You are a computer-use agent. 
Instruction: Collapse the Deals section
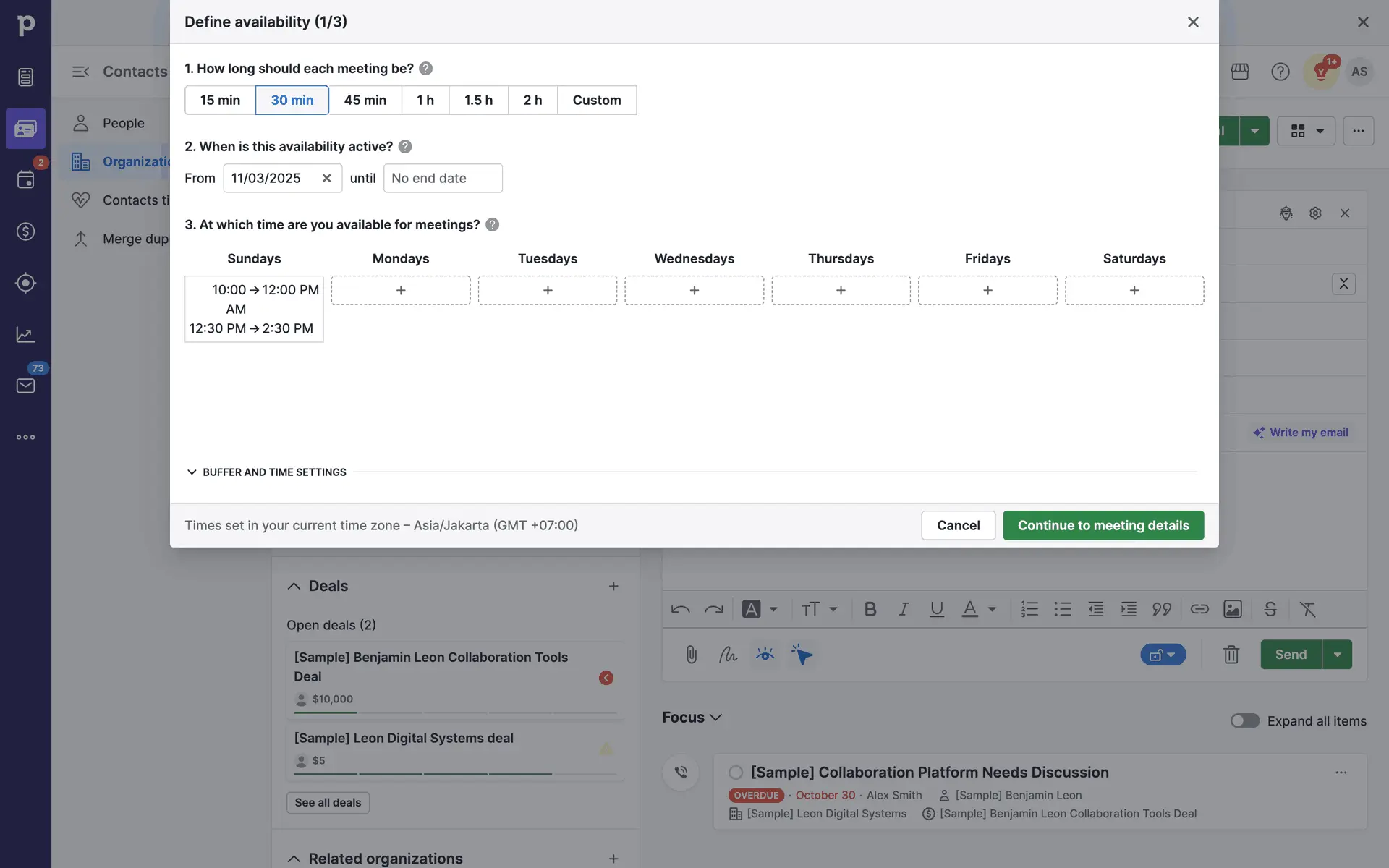click(x=294, y=586)
